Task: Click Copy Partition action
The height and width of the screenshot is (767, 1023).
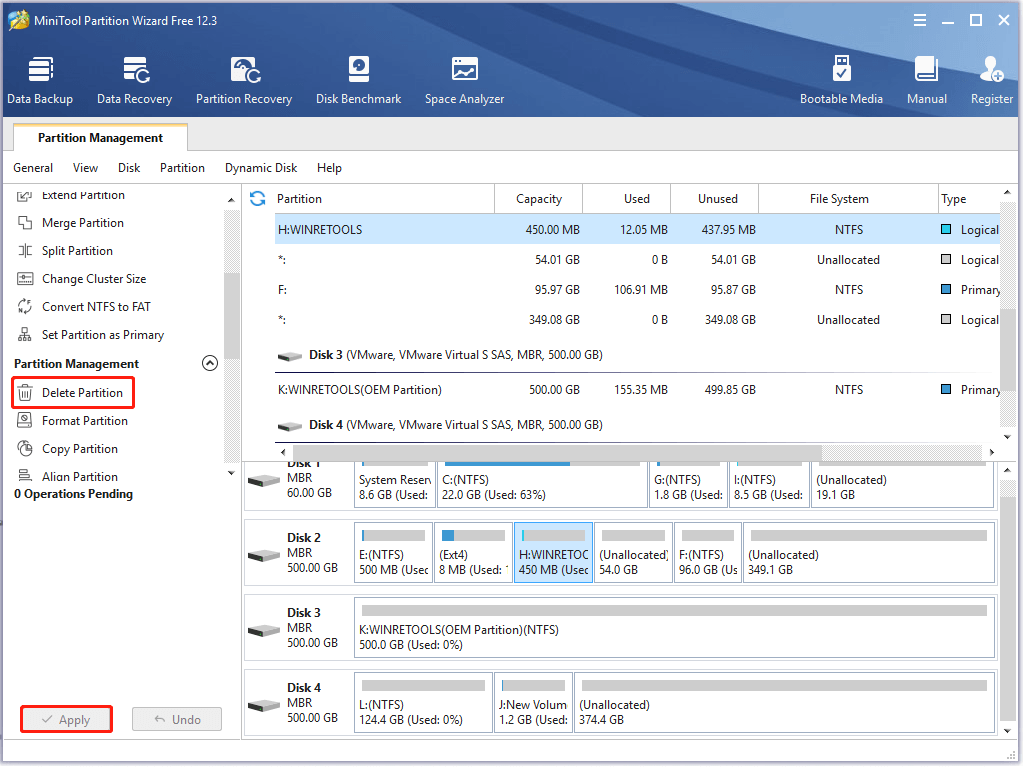Action: [80, 449]
